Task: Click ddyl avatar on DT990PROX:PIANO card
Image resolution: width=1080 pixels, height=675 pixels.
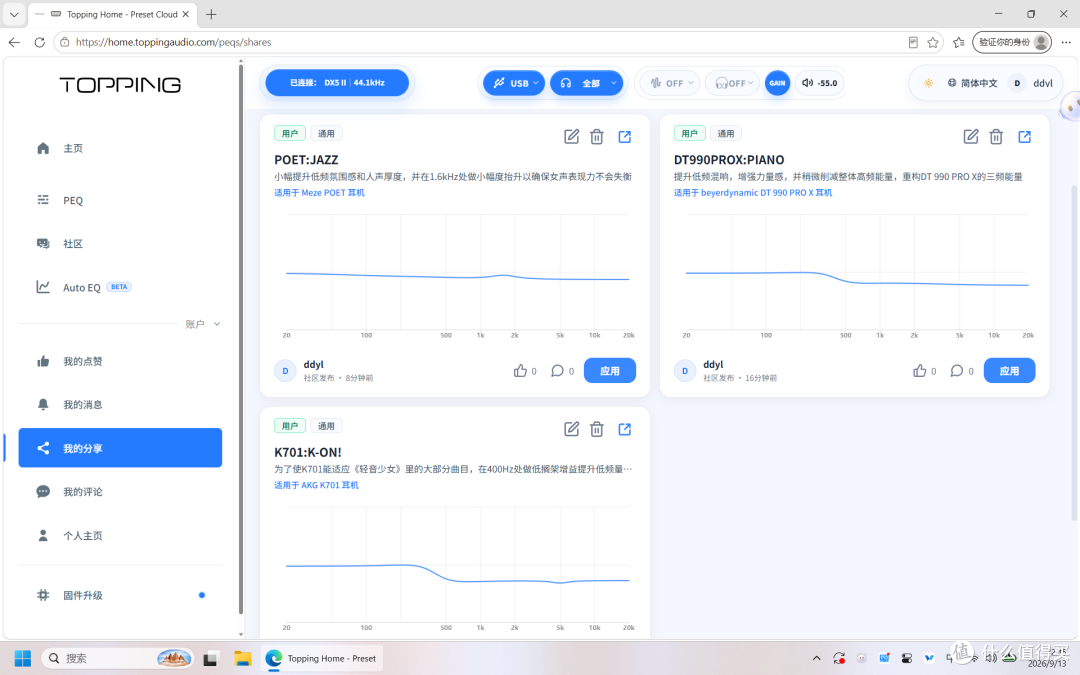Action: (685, 371)
